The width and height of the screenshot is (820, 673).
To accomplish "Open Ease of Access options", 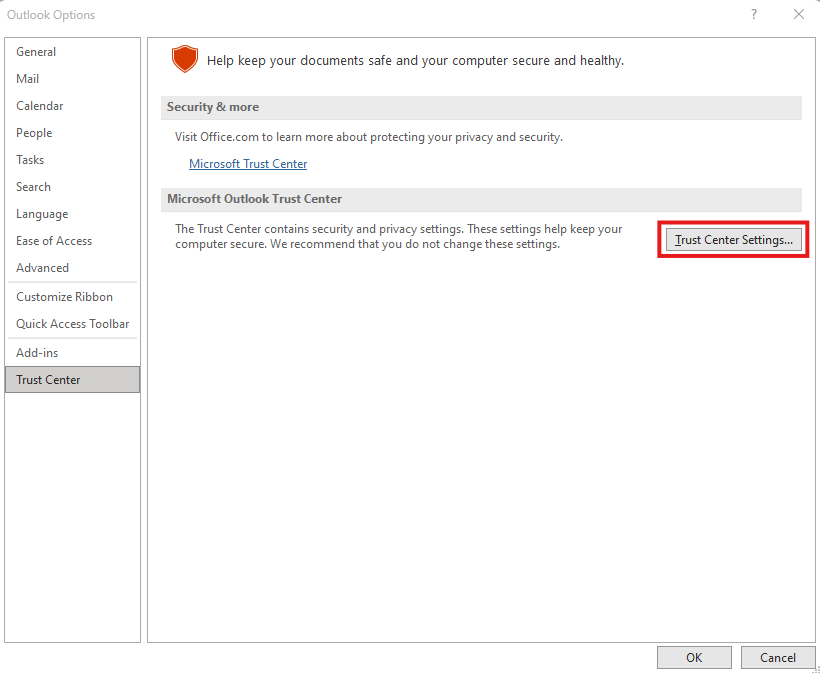I will [x=54, y=241].
